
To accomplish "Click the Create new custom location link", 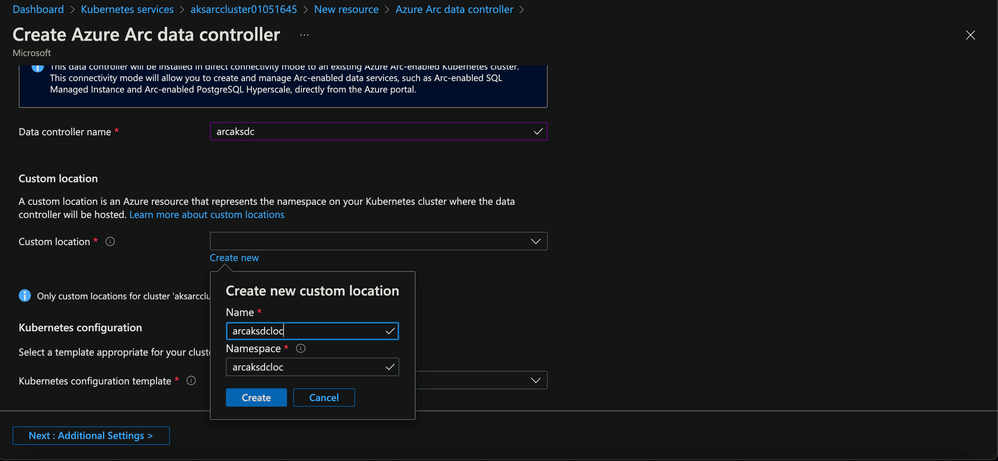I will [x=234, y=258].
